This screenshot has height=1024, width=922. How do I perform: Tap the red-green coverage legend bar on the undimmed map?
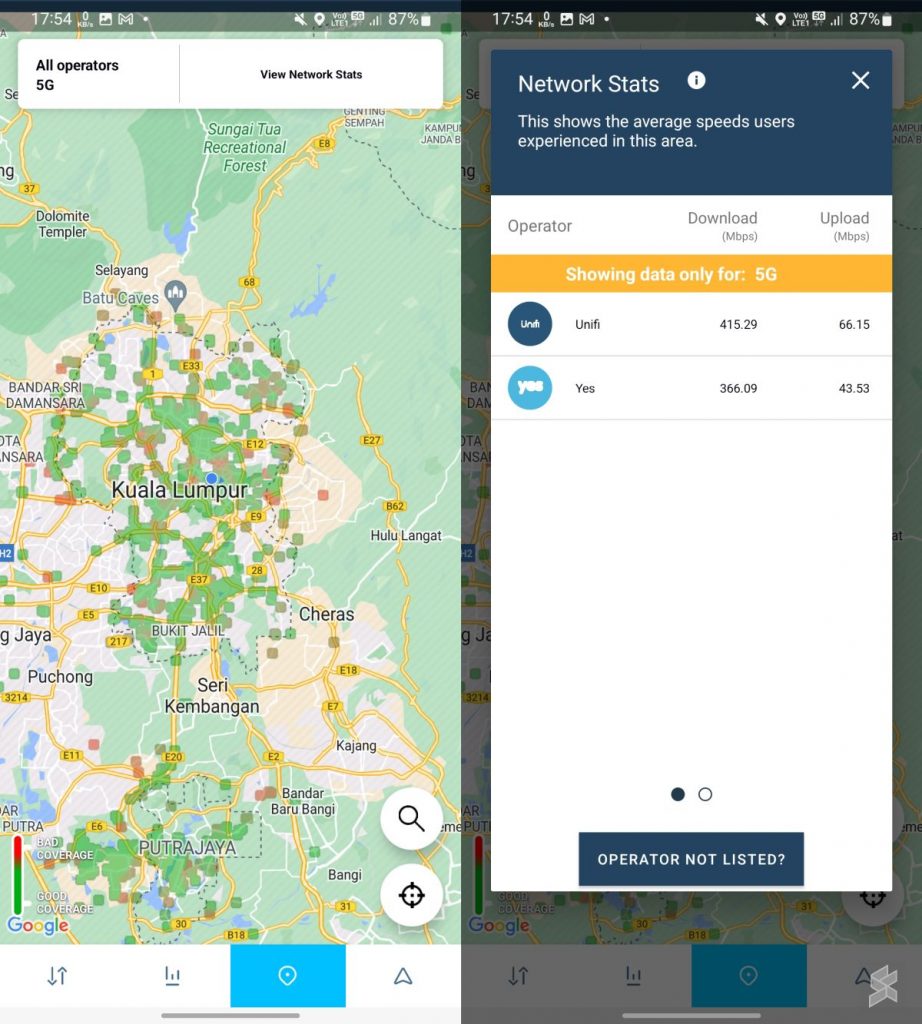[x=17, y=875]
